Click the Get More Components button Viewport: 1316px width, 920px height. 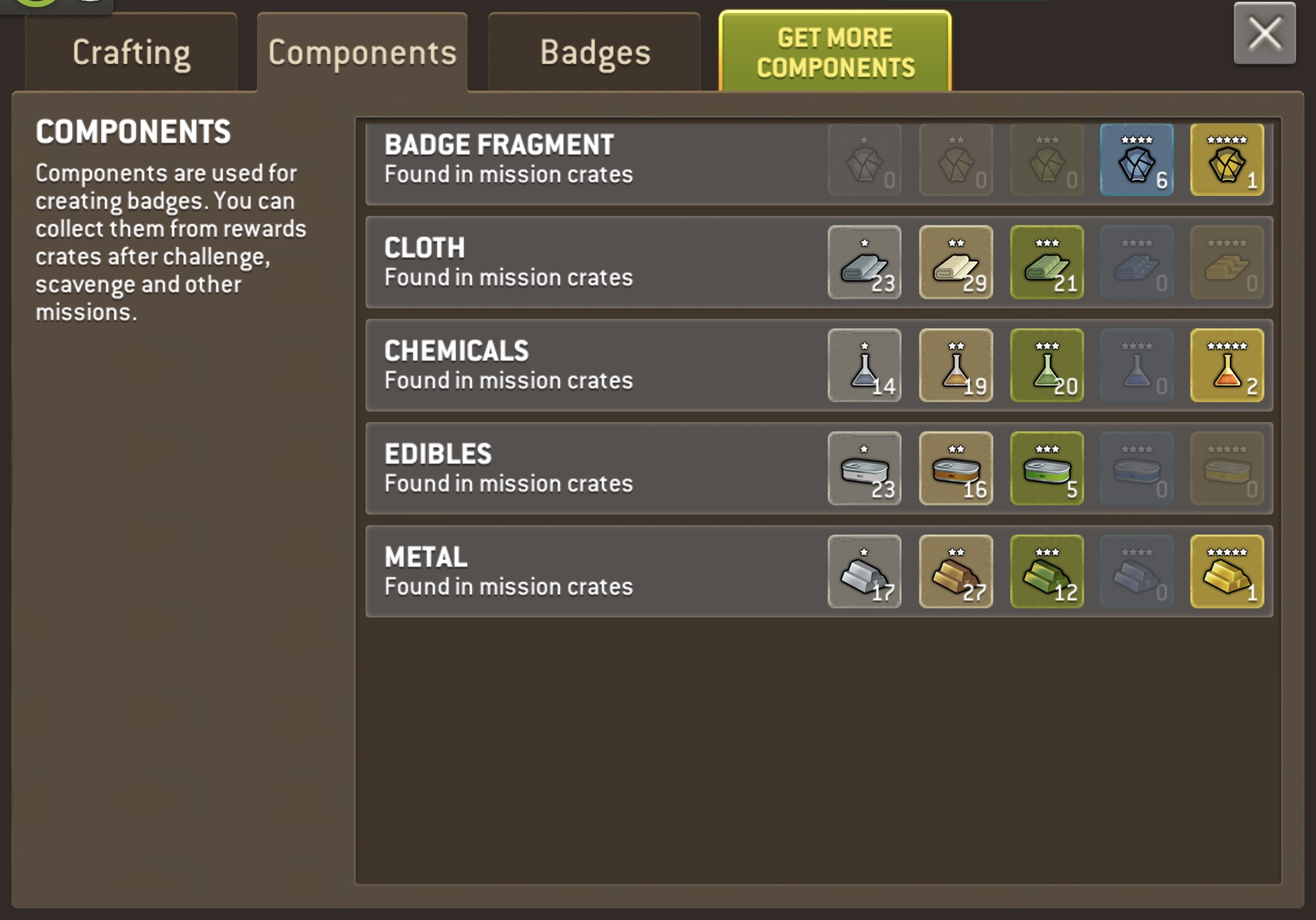click(x=835, y=51)
